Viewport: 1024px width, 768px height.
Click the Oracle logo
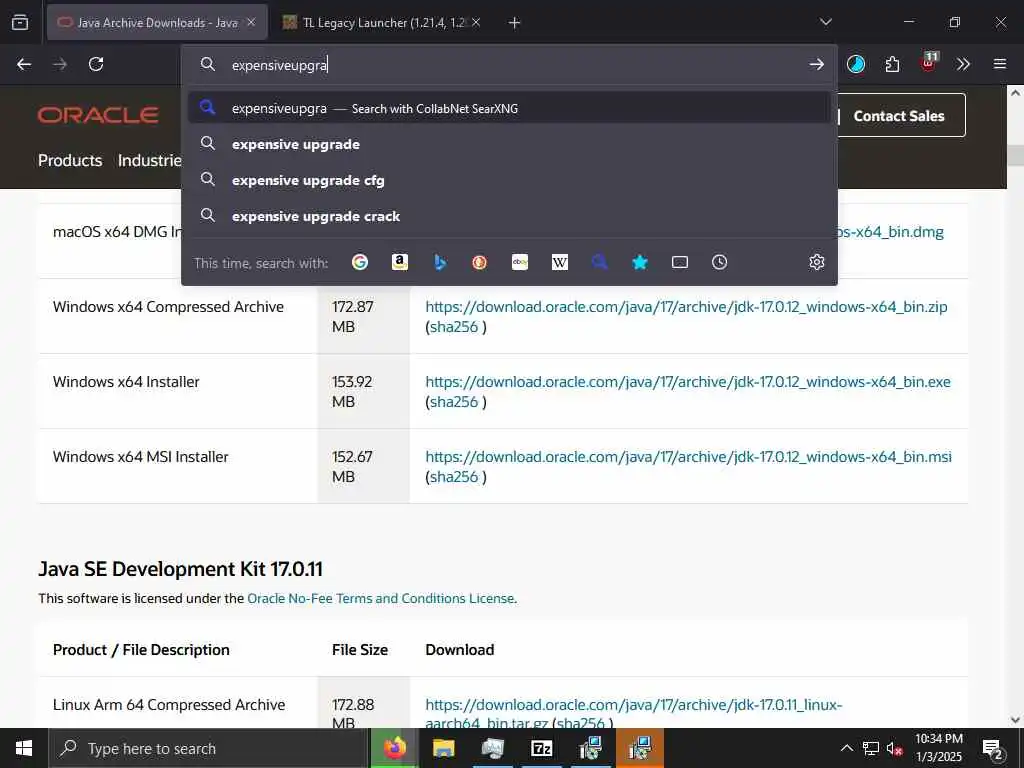click(x=98, y=116)
